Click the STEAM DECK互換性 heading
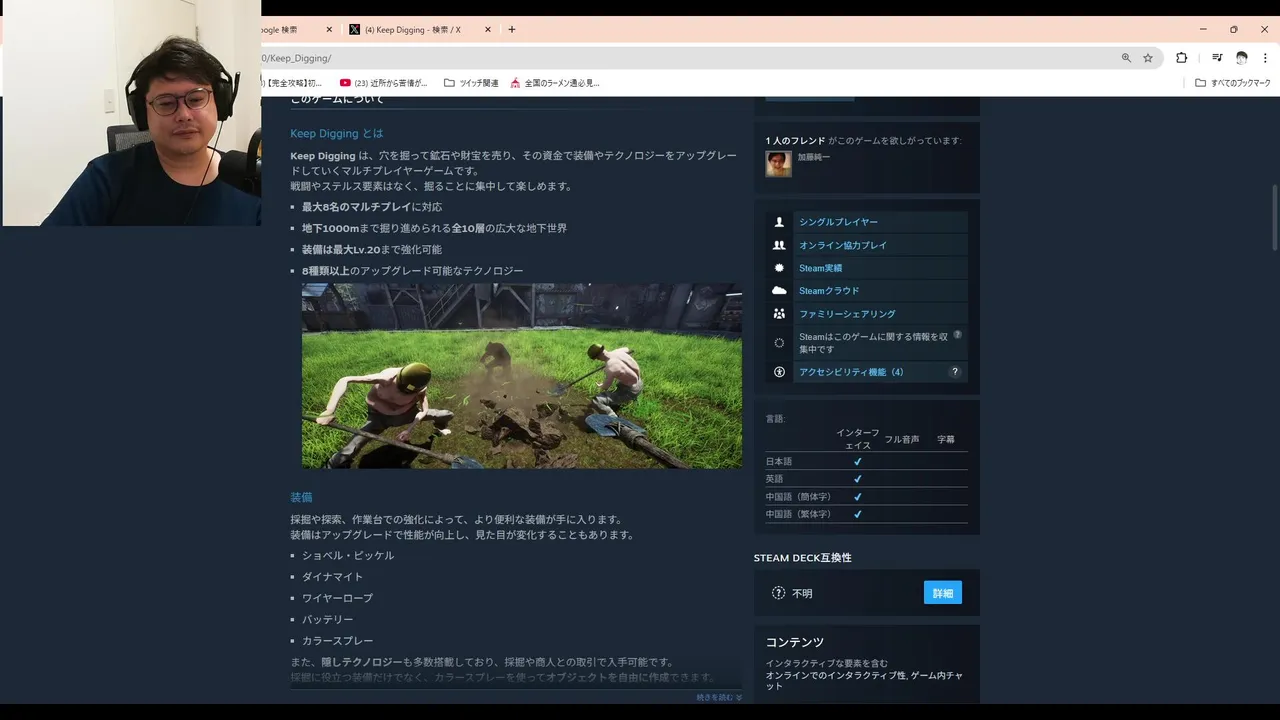This screenshot has width=1280, height=720. (803, 558)
